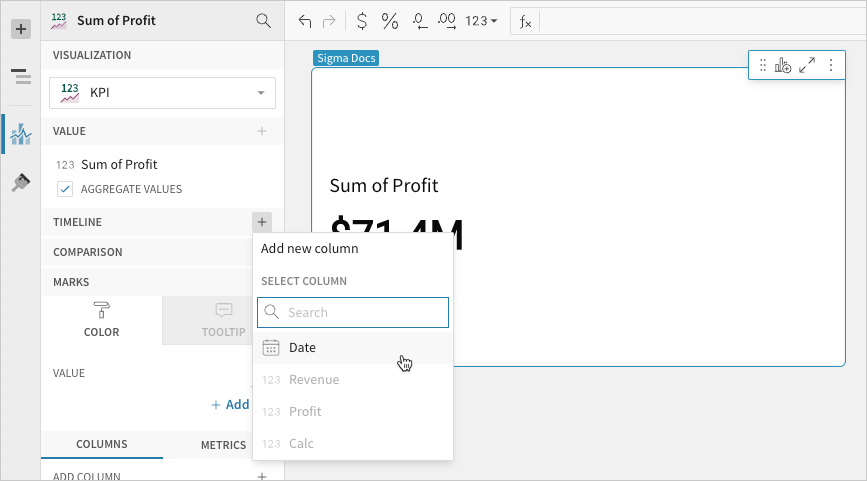Expand the KPI element to fullscreen
867x481 pixels.
pyautogui.click(x=807, y=65)
